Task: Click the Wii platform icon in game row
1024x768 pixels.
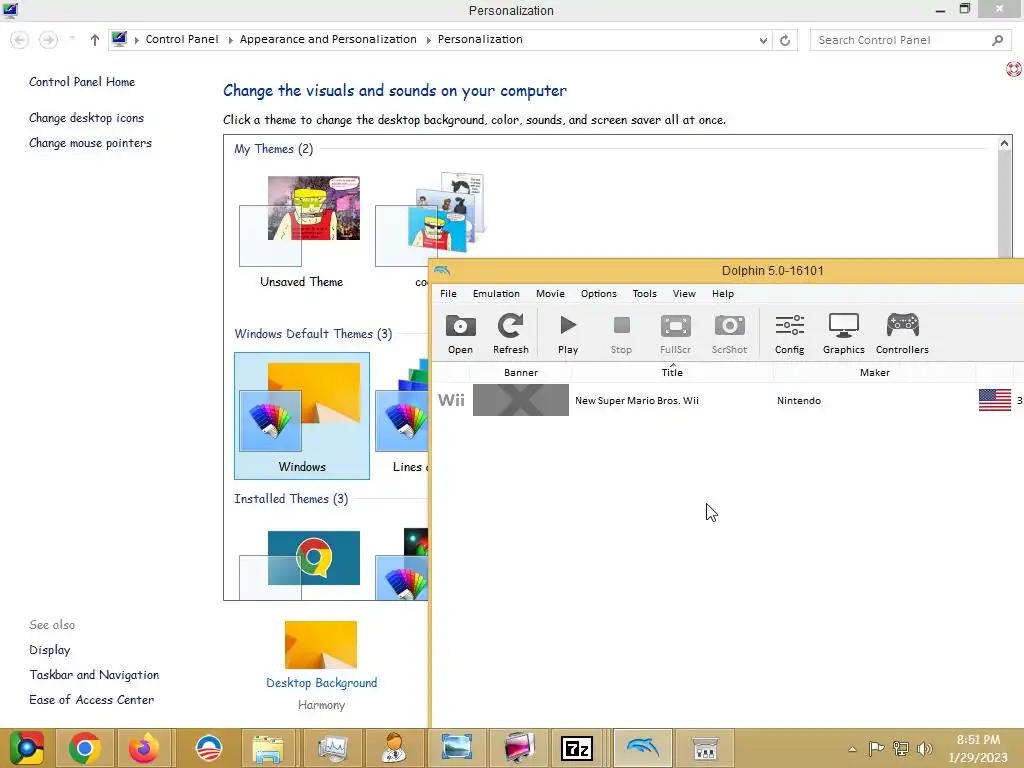Action: pos(451,400)
